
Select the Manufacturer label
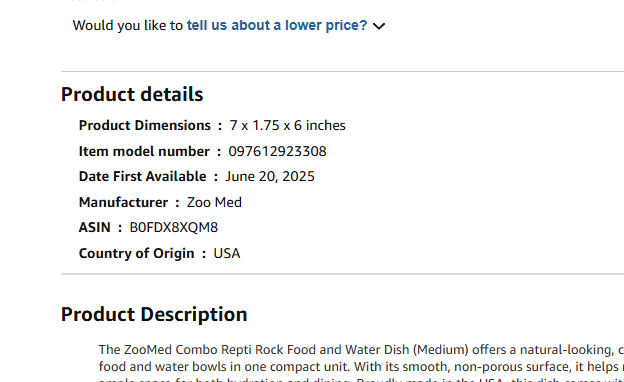click(123, 202)
